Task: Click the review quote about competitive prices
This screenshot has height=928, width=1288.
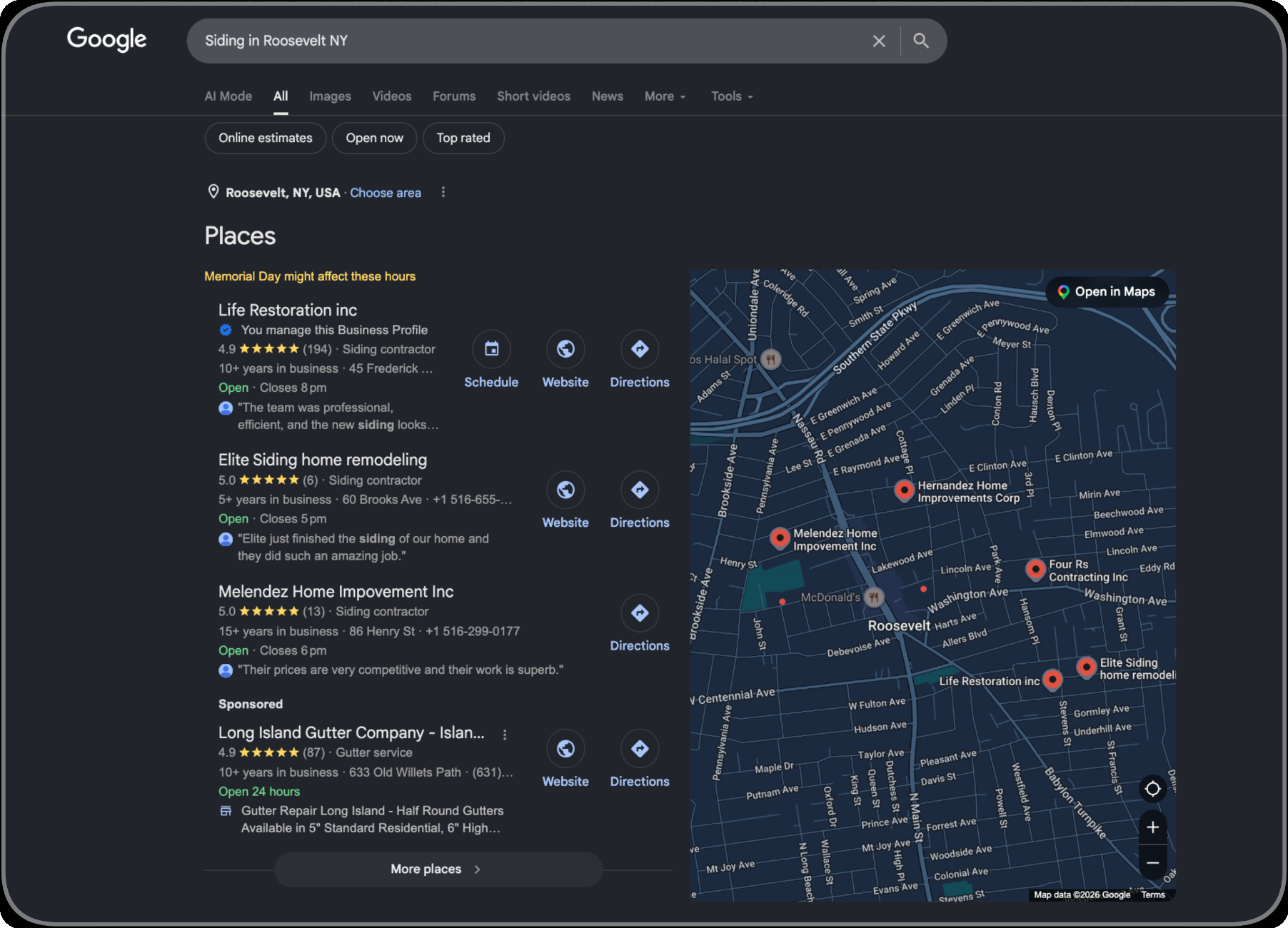Action: [x=401, y=670]
